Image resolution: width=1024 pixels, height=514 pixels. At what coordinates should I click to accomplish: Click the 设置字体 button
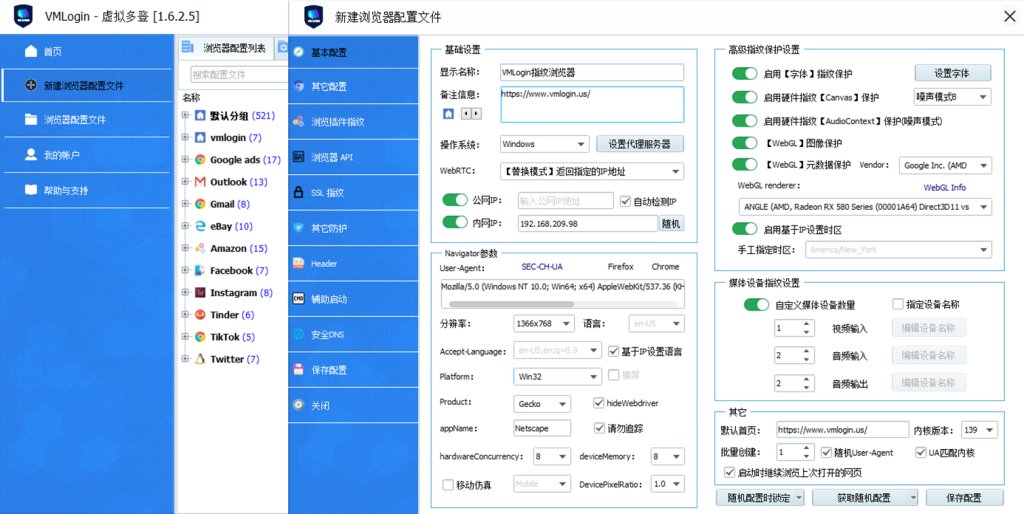[952, 72]
